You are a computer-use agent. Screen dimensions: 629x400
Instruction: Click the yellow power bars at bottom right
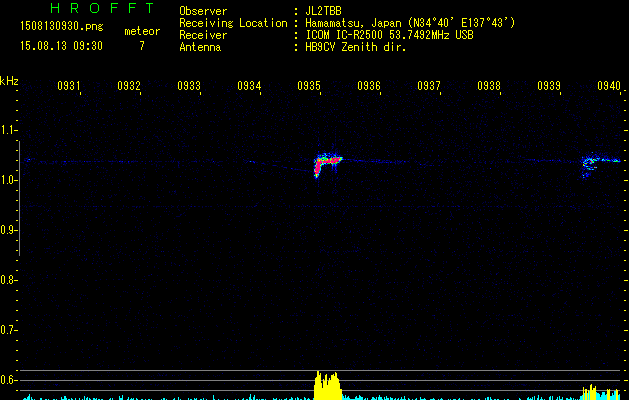click(602, 391)
